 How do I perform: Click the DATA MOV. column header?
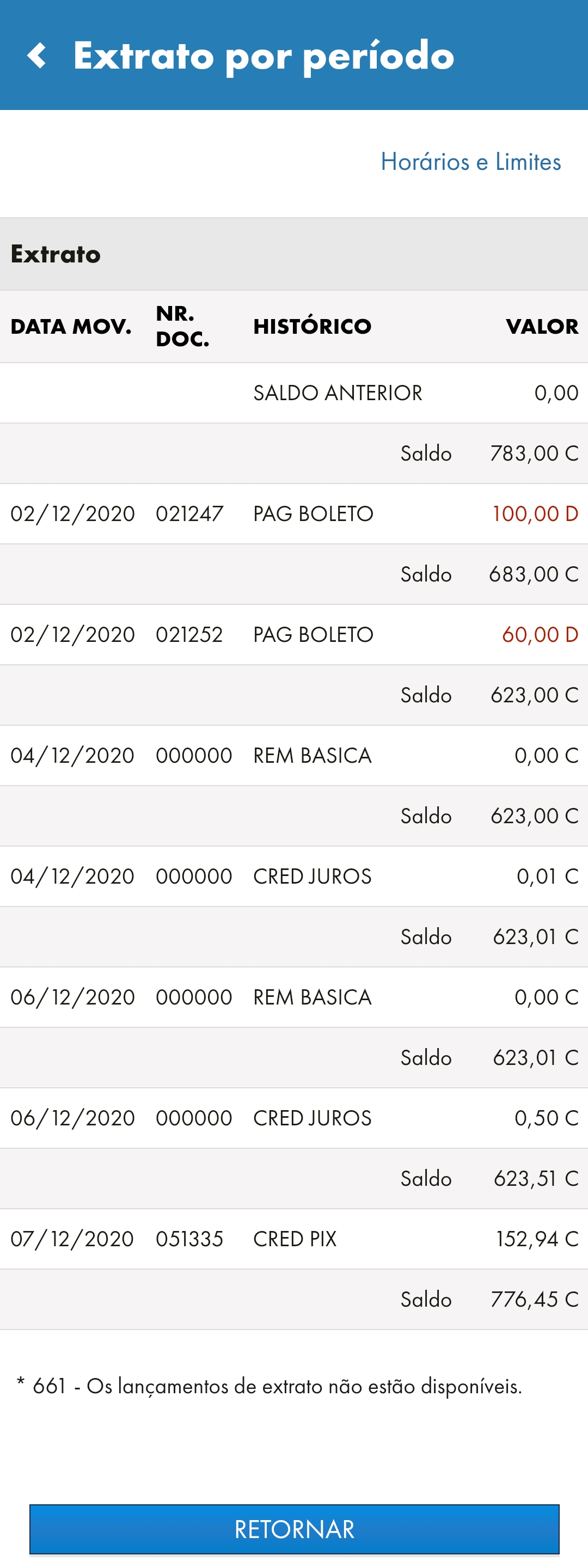71,326
